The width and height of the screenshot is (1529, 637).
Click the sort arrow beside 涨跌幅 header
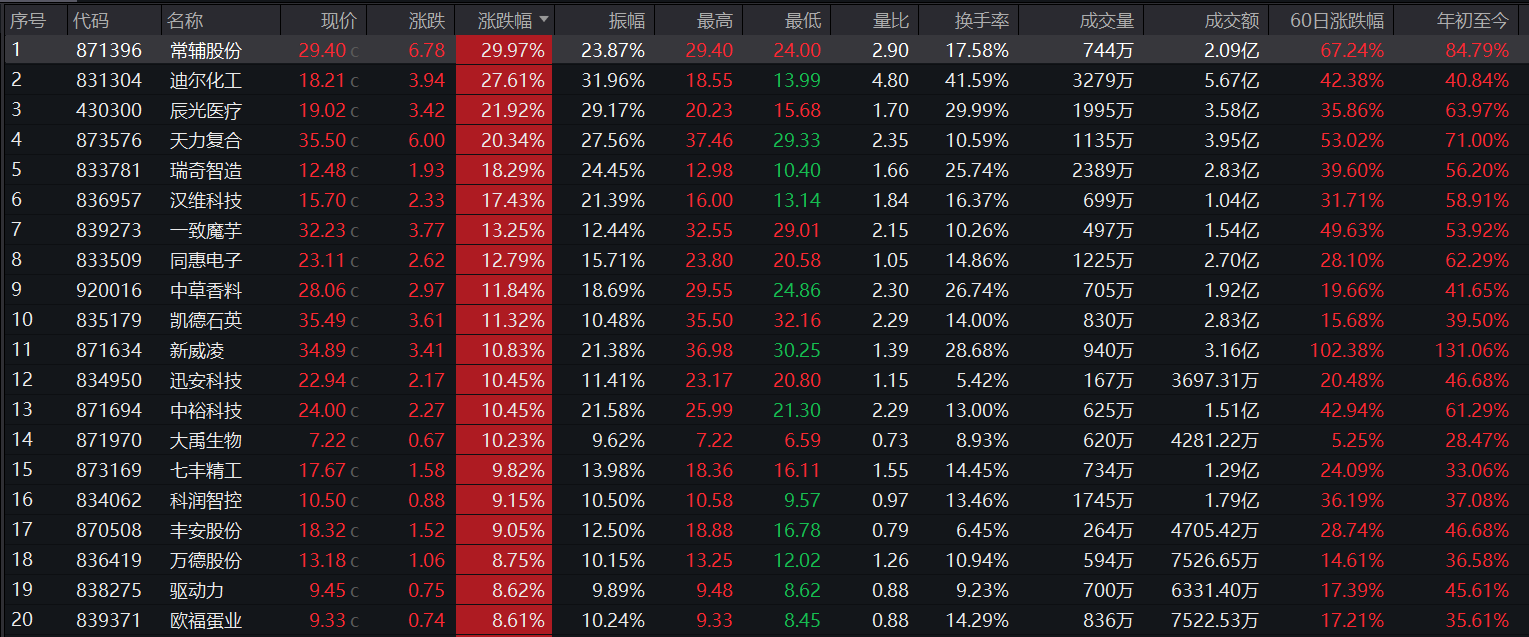(544, 20)
